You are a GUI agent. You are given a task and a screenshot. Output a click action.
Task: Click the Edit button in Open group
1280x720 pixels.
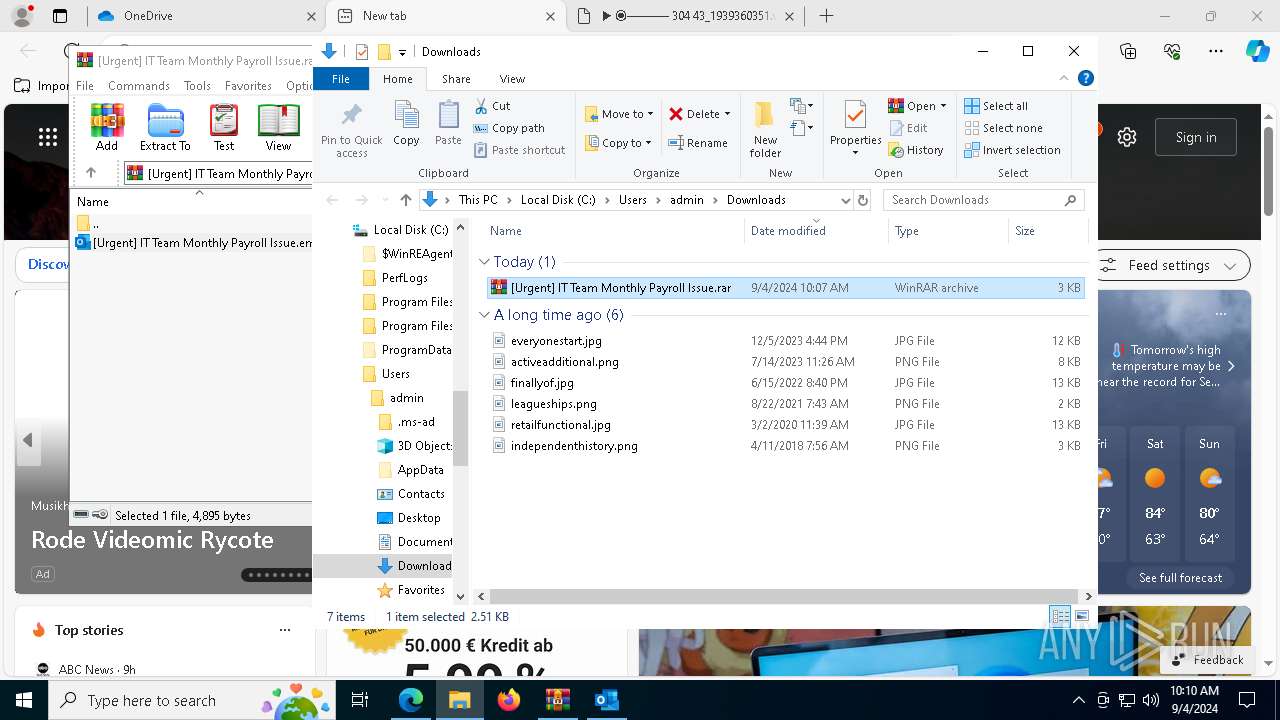point(907,128)
